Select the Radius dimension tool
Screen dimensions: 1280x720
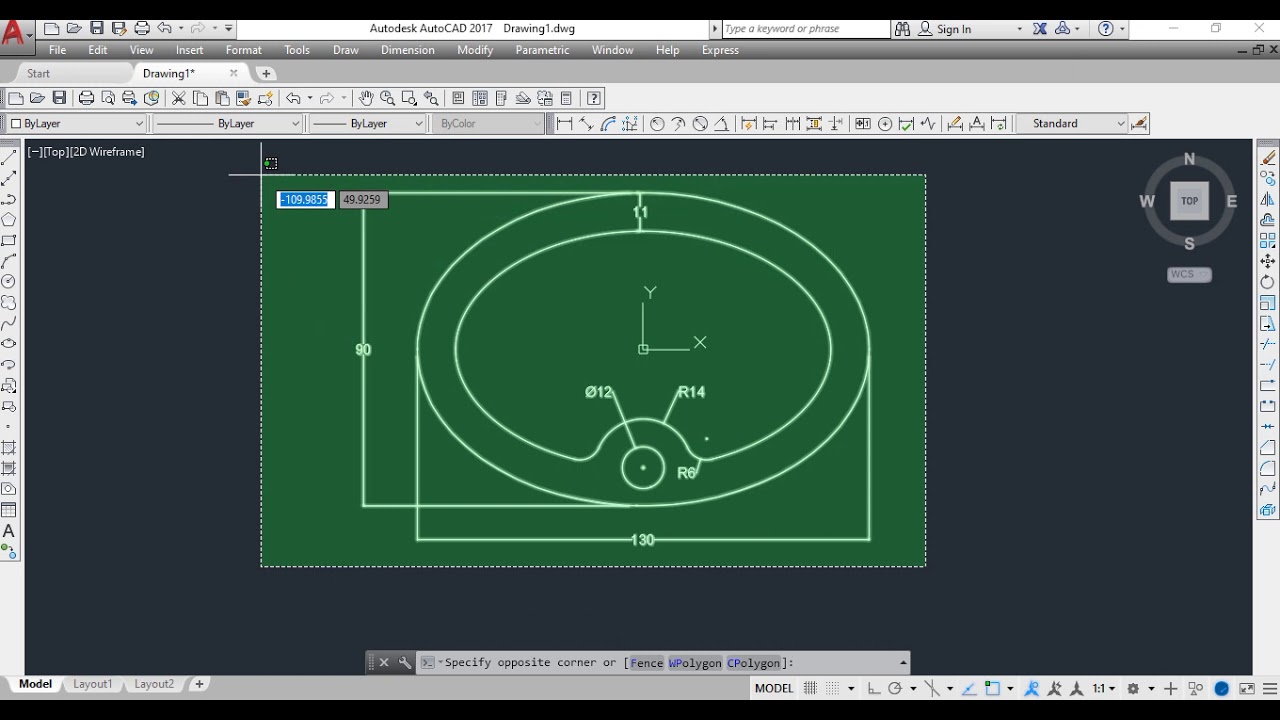(x=657, y=124)
